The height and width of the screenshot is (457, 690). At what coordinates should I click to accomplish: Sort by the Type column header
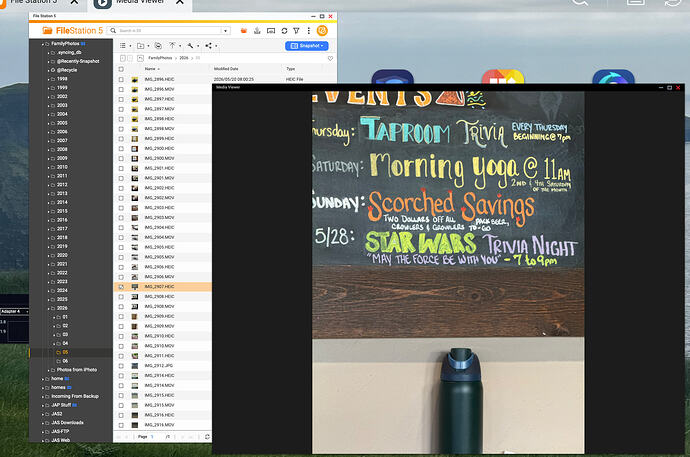click(290, 69)
